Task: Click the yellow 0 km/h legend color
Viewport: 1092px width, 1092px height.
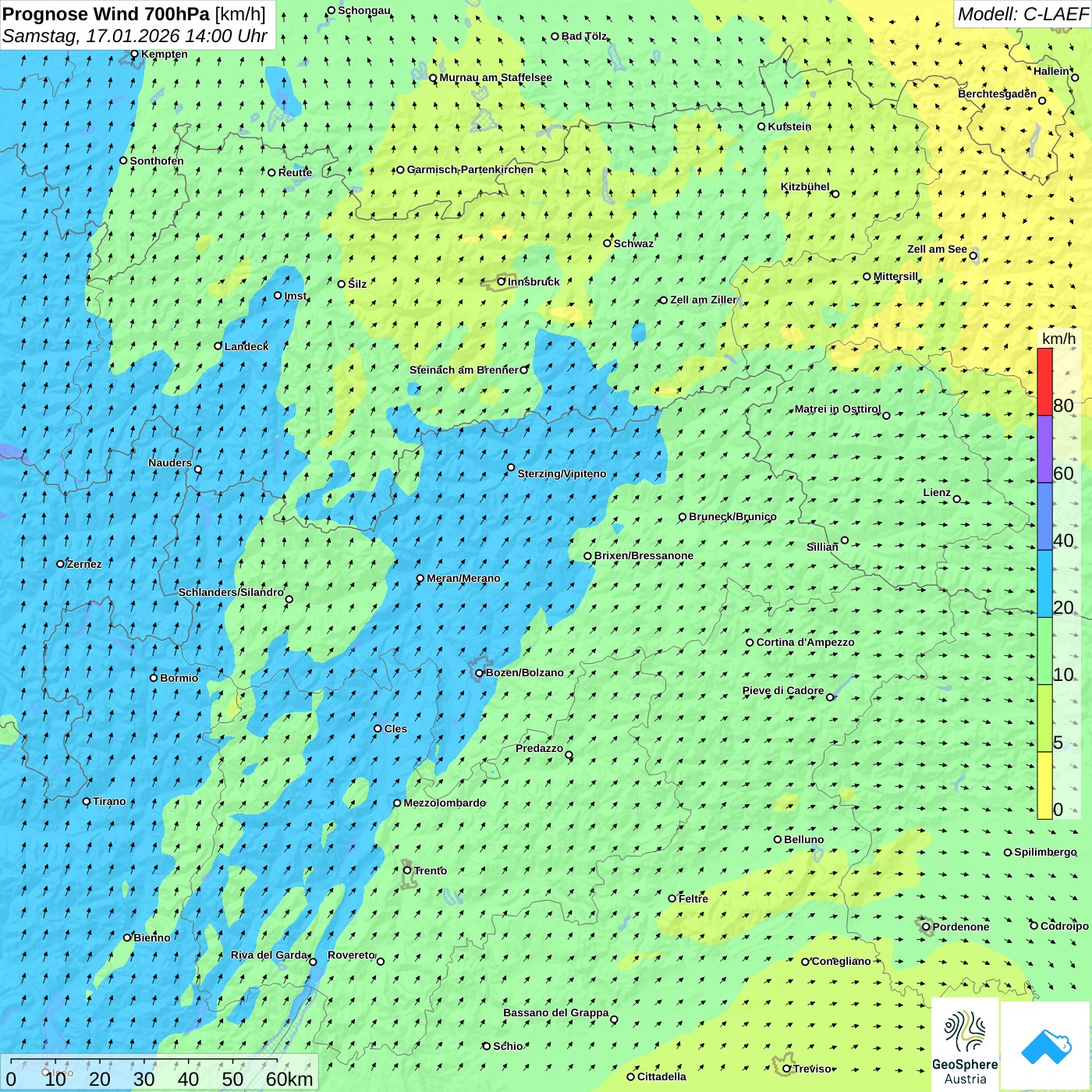Action: pyautogui.click(x=1044, y=785)
